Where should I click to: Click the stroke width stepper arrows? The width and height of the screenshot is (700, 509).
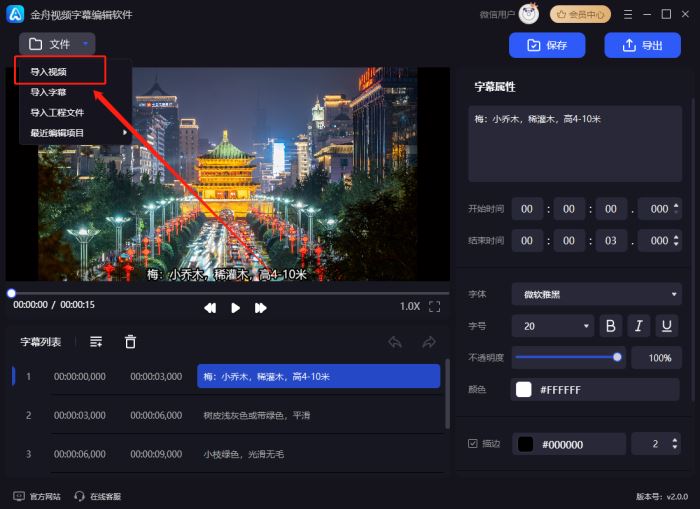[x=675, y=444]
